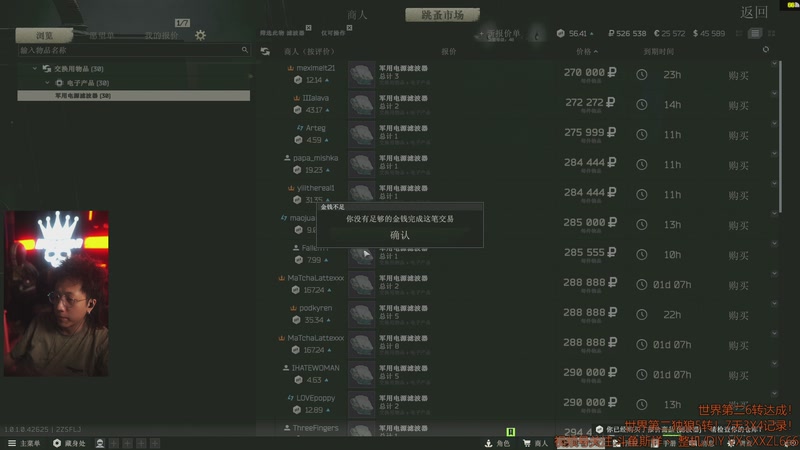The height and width of the screenshot is (450, 800).
Task: Click reload icon at right of header
Action: (766, 49)
